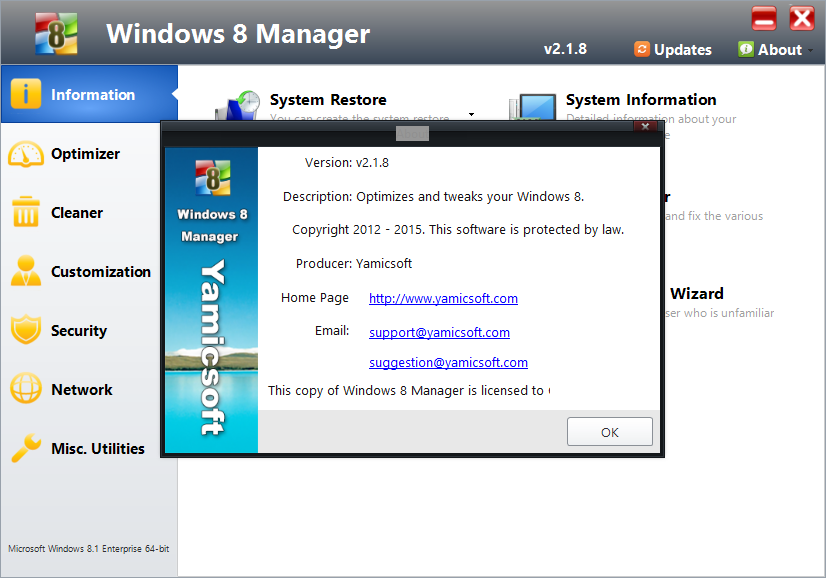Screen dimensions: 826x578
Task: Expand the System Restore dropdown arrow
Action: coord(471,114)
